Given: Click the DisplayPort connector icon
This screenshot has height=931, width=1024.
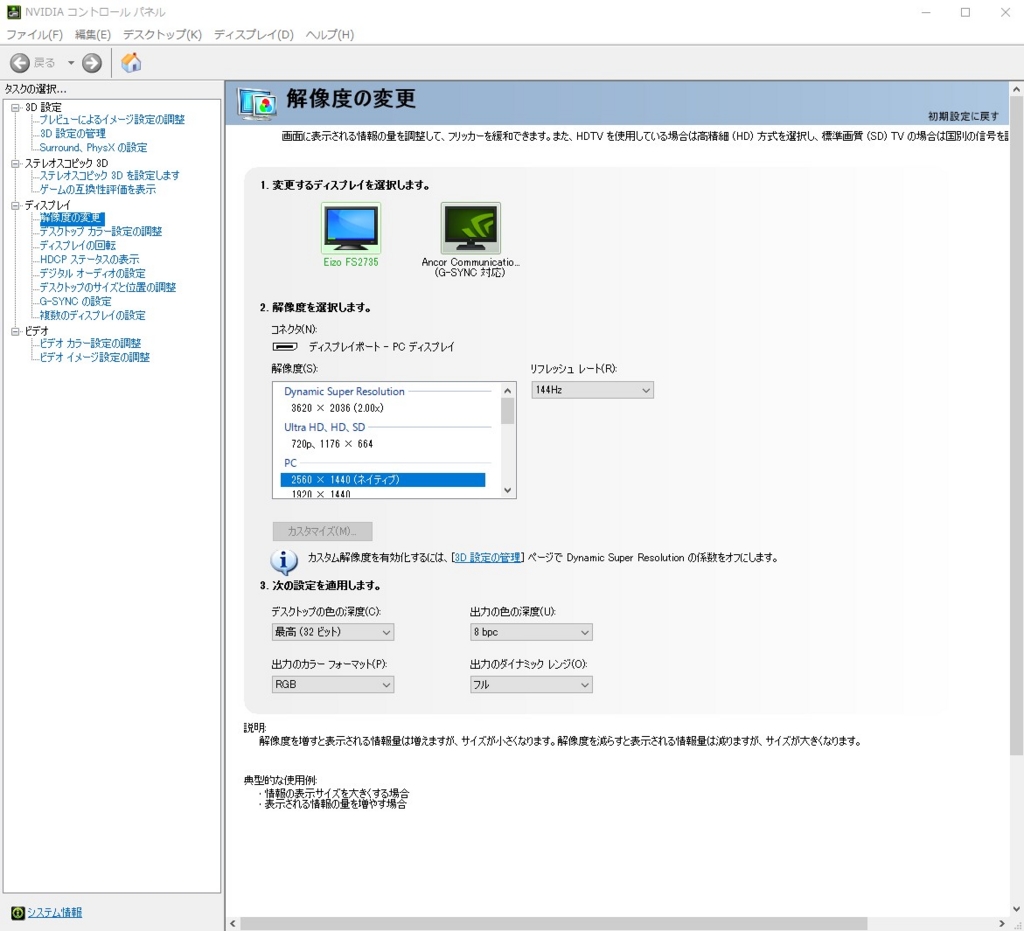Looking at the screenshot, I should tap(285, 347).
